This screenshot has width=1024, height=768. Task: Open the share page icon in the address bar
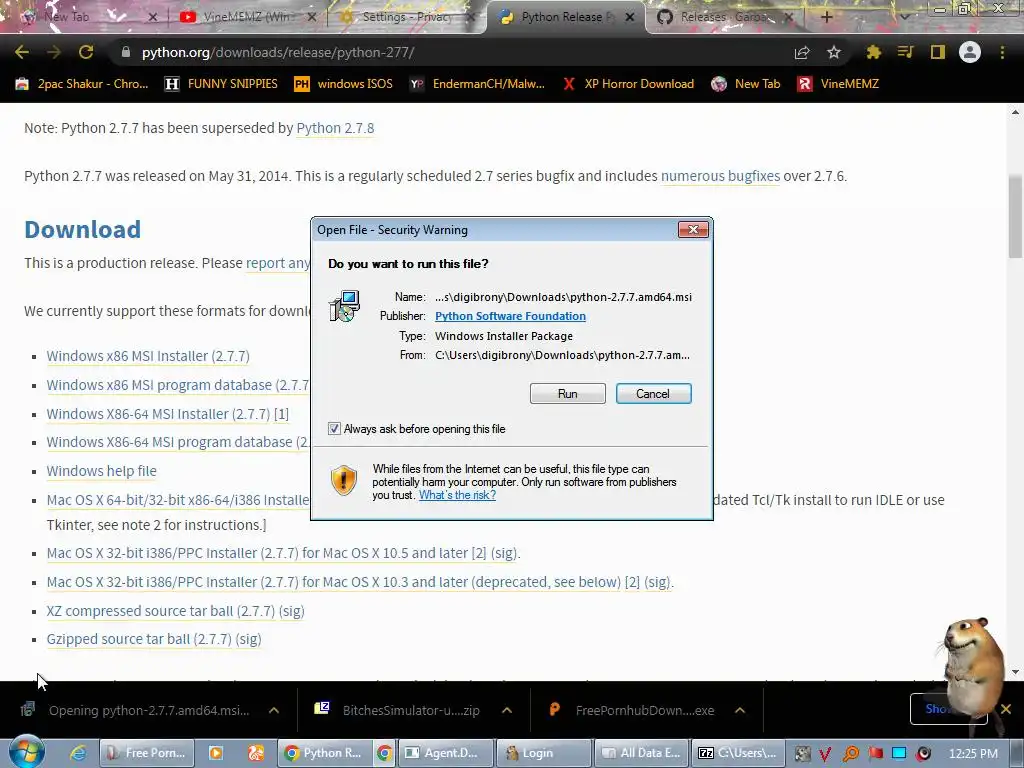[802, 52]
